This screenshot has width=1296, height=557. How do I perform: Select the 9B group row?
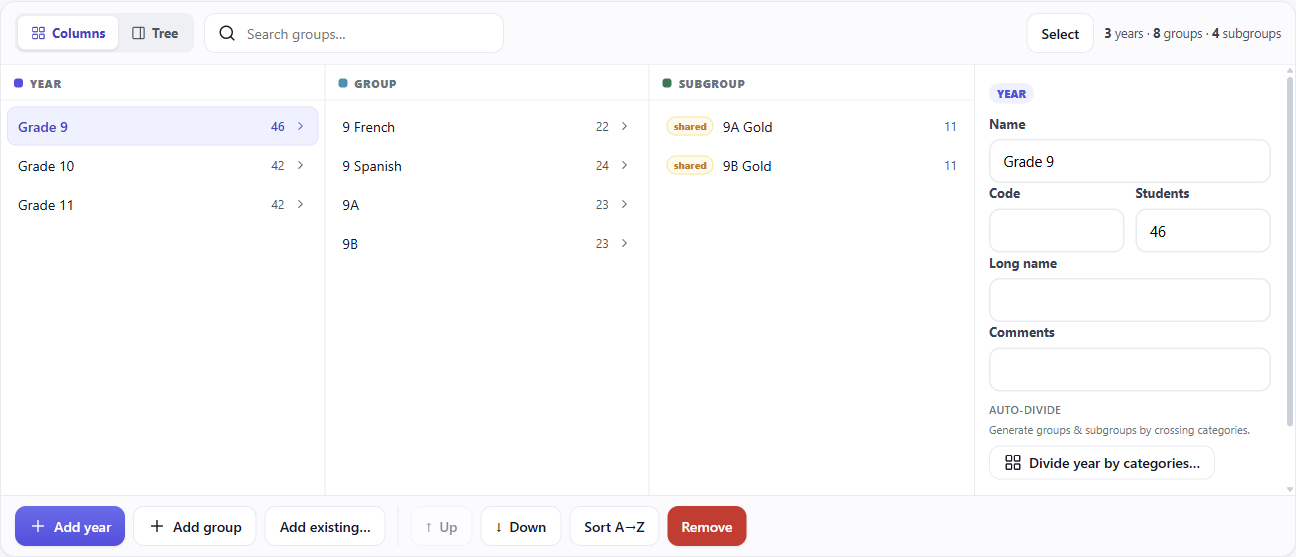pyautogui.click(x=487, y=244)
